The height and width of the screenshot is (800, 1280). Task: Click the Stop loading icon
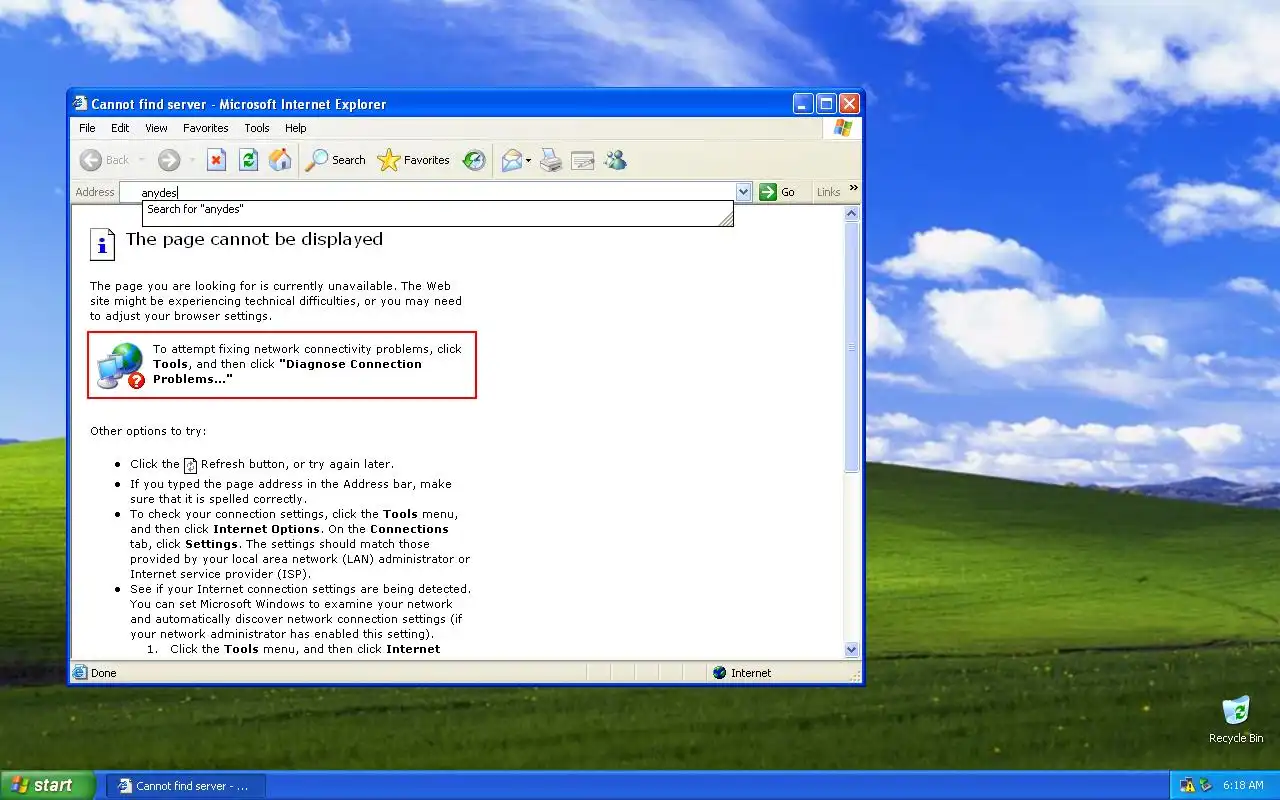click(x=217, y=160)
